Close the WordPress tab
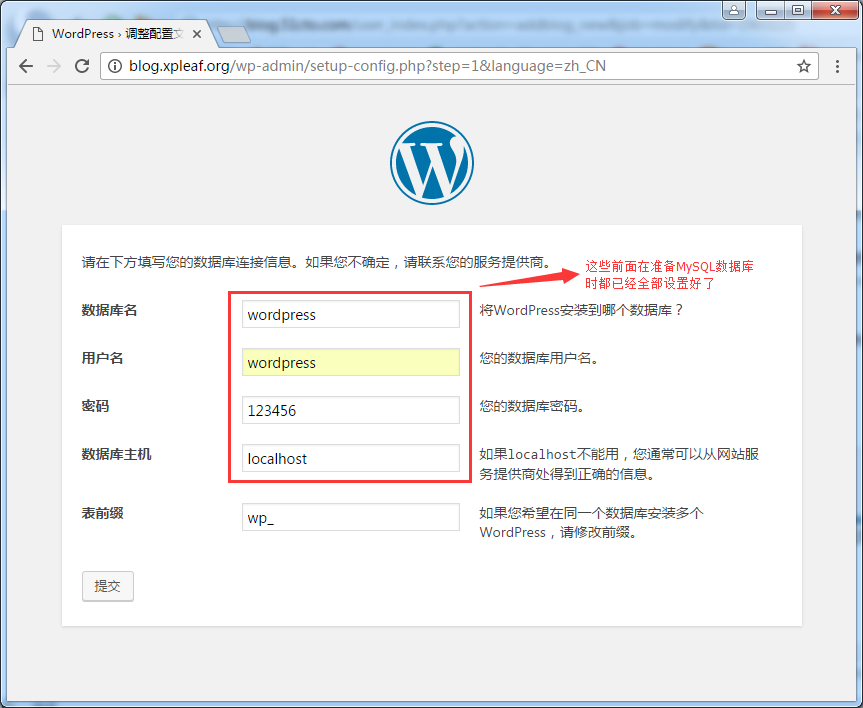 196,34
